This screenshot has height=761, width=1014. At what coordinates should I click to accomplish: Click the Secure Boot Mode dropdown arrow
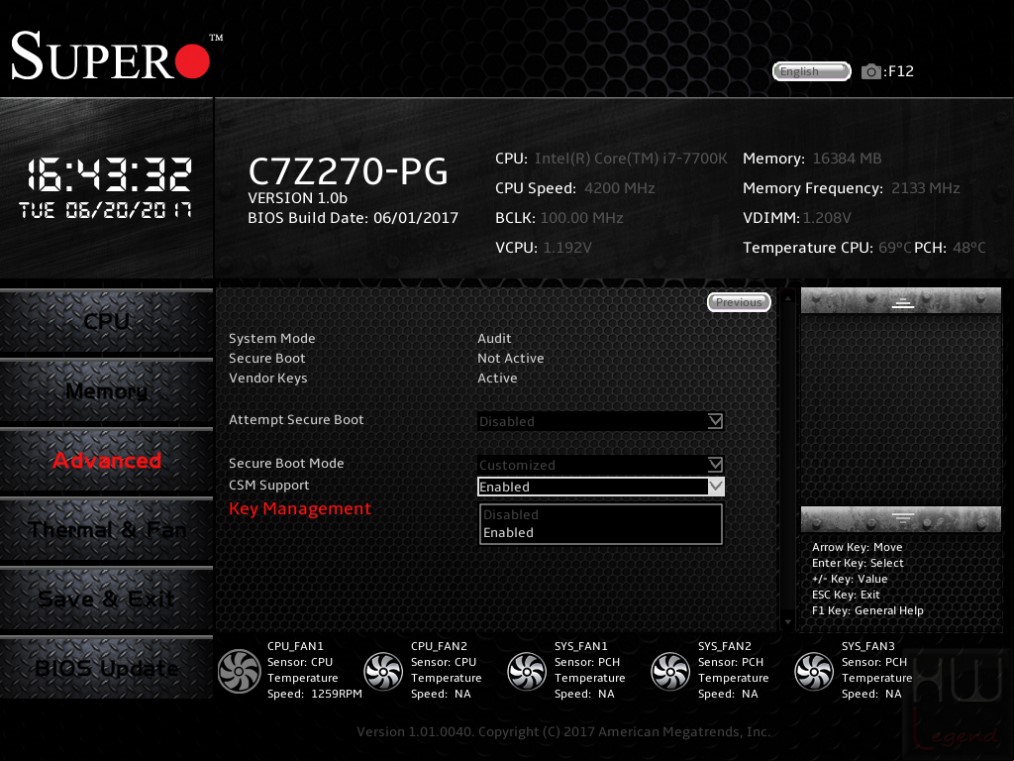715,464
